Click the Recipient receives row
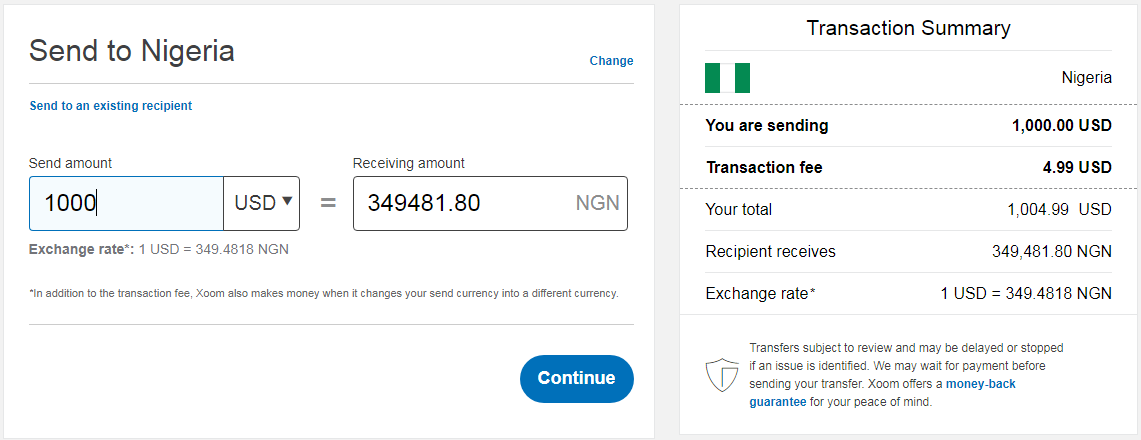Screen dimensions: 1141x440 908,252
